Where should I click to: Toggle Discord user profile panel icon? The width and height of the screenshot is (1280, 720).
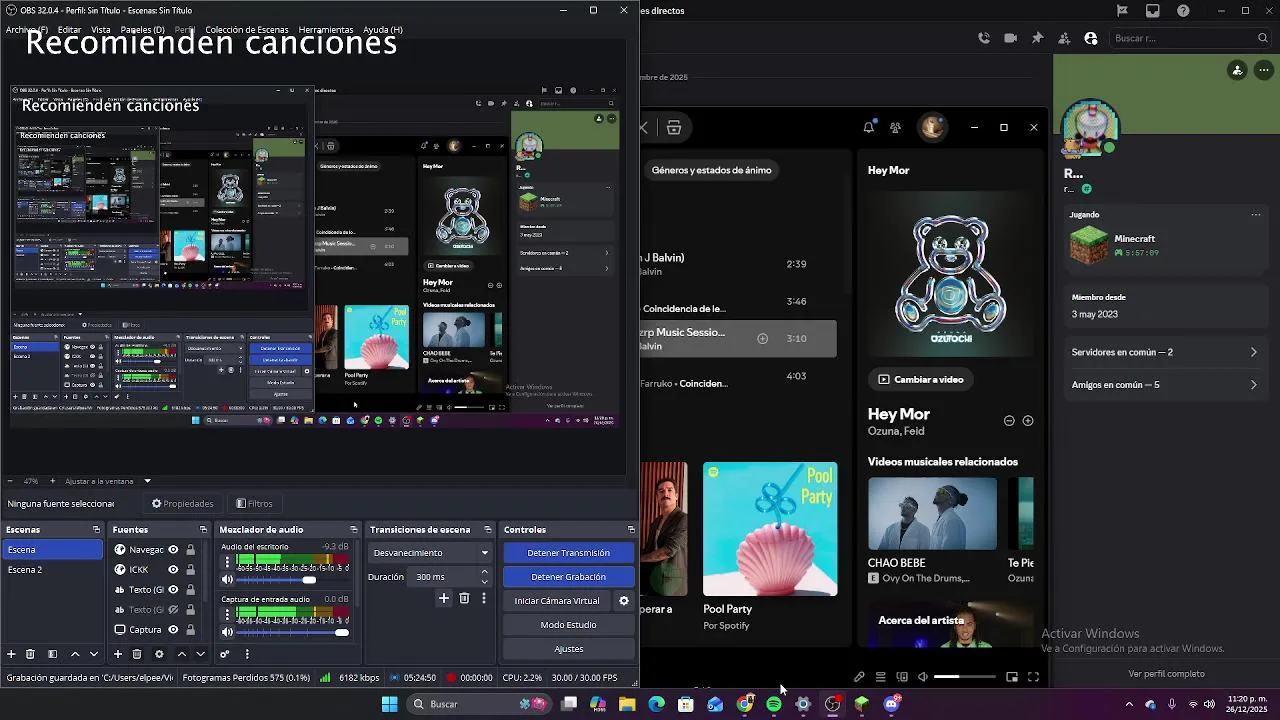click(x=1090, y=38)
